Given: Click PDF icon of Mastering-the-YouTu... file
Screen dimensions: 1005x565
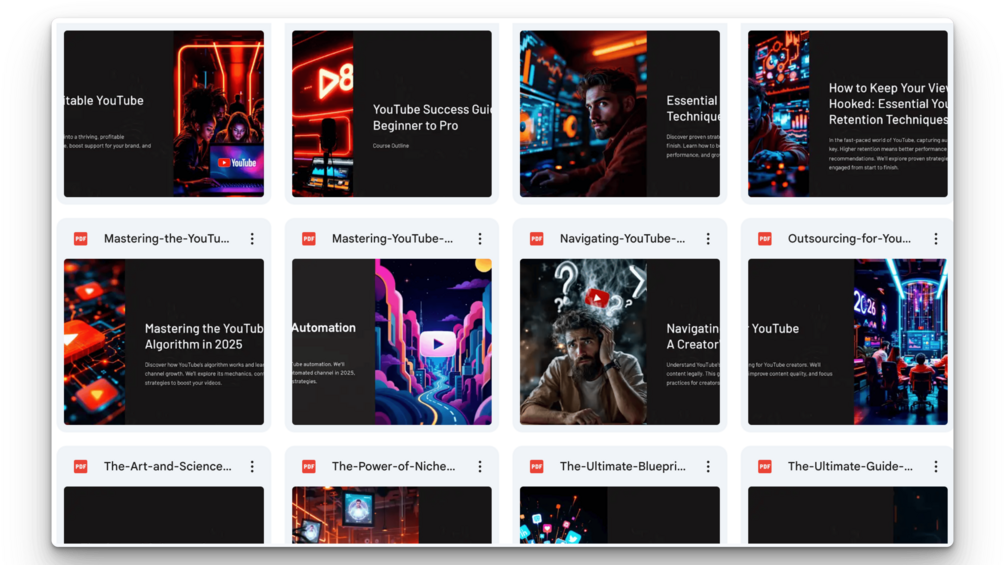Looking at the screenshot, I should [81, 238].
